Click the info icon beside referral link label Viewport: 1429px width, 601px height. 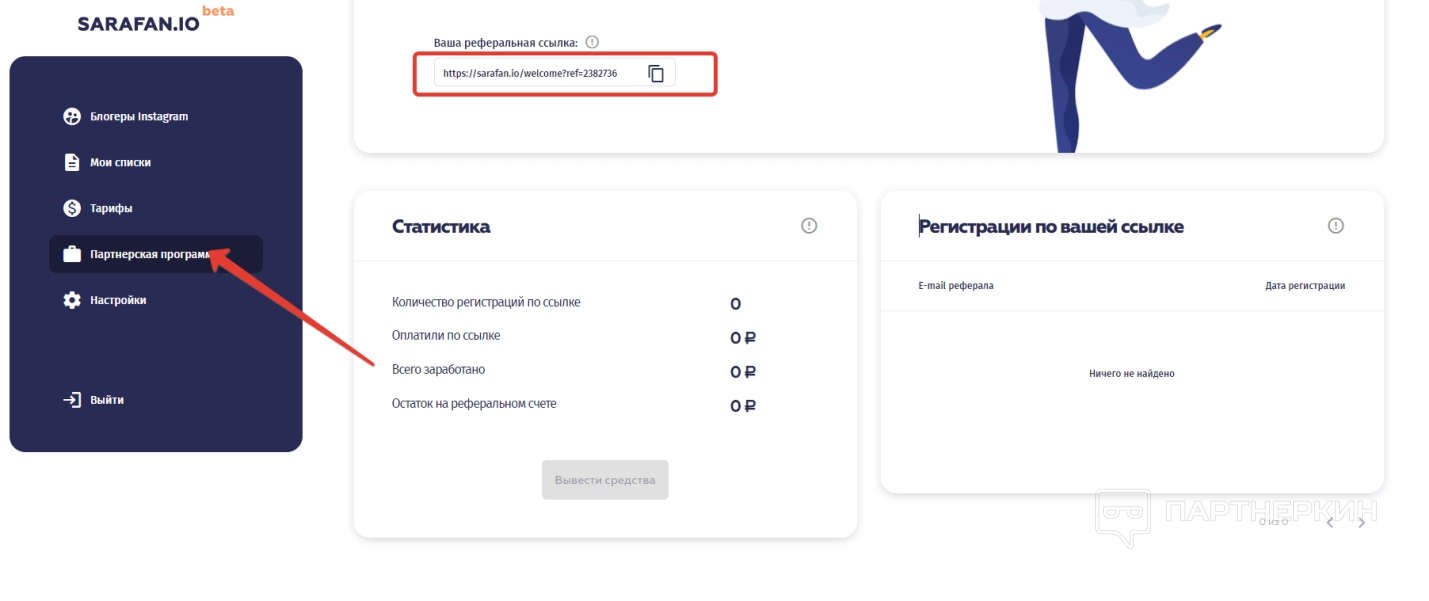coord(592,42)
